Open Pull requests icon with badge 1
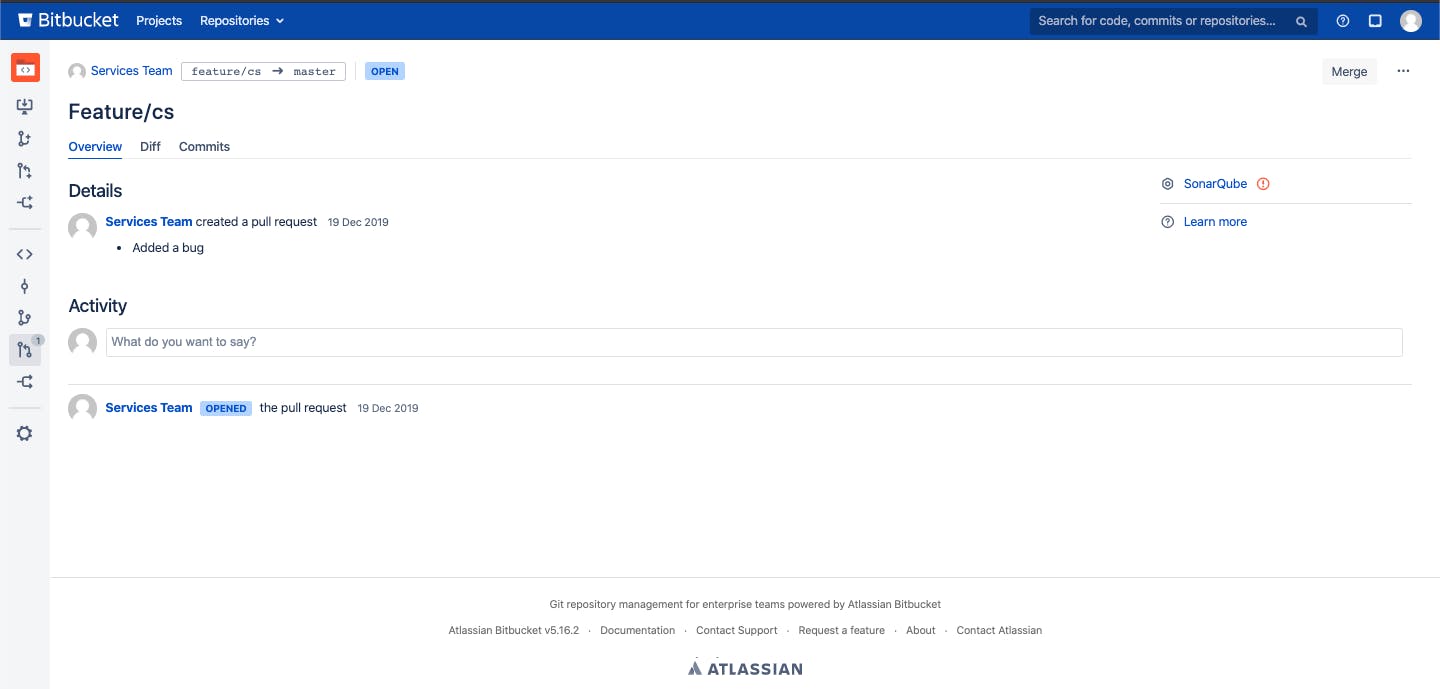The image size is (1440, 689). tap(25, 350)
